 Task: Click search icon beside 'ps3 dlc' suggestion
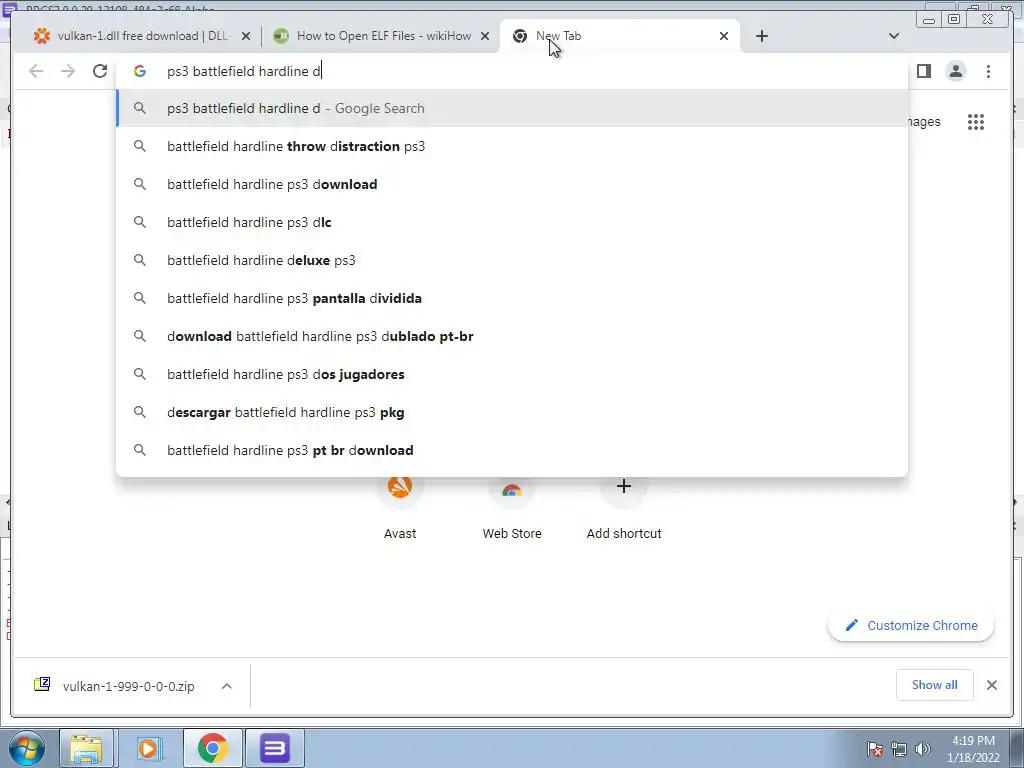tap(140, 222)
